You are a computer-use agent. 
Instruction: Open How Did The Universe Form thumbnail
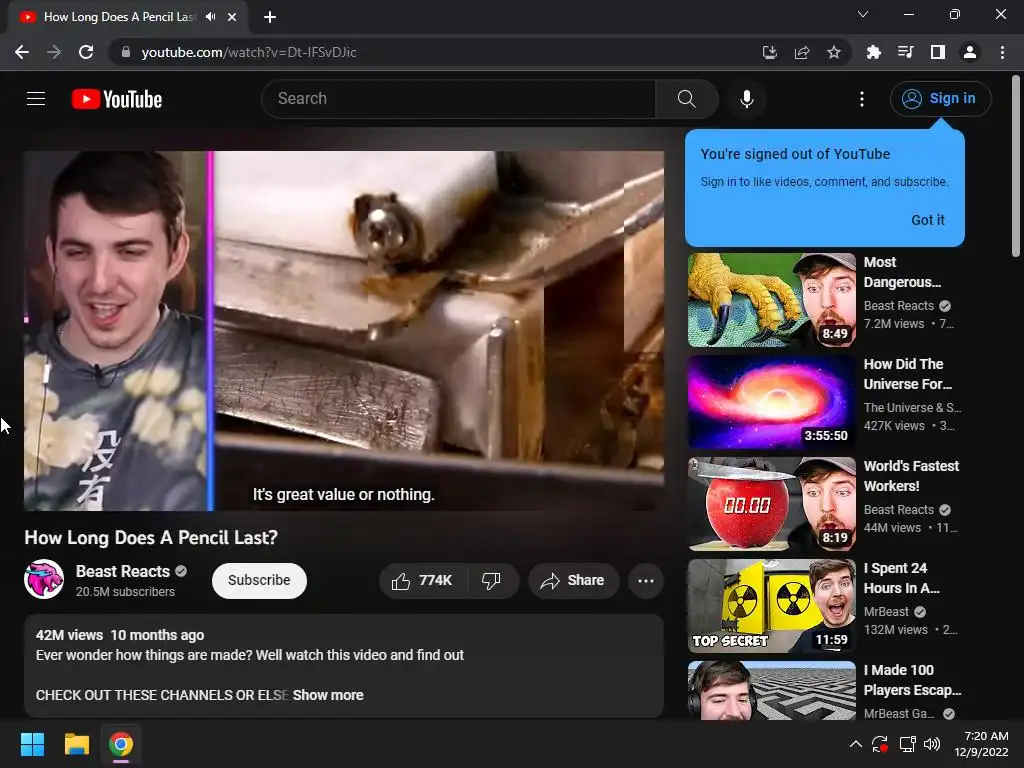coord(771,402)
